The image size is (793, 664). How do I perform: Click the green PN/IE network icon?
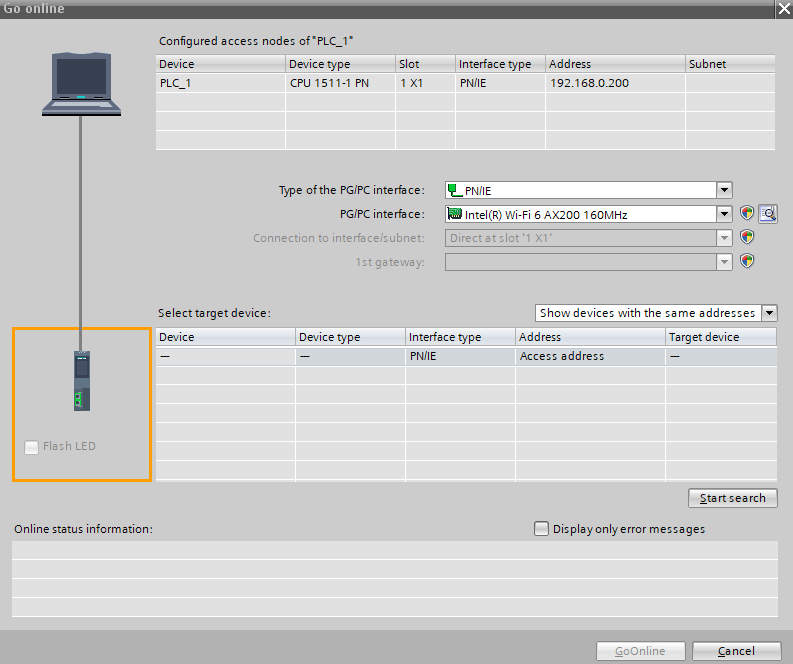point(454,191)
